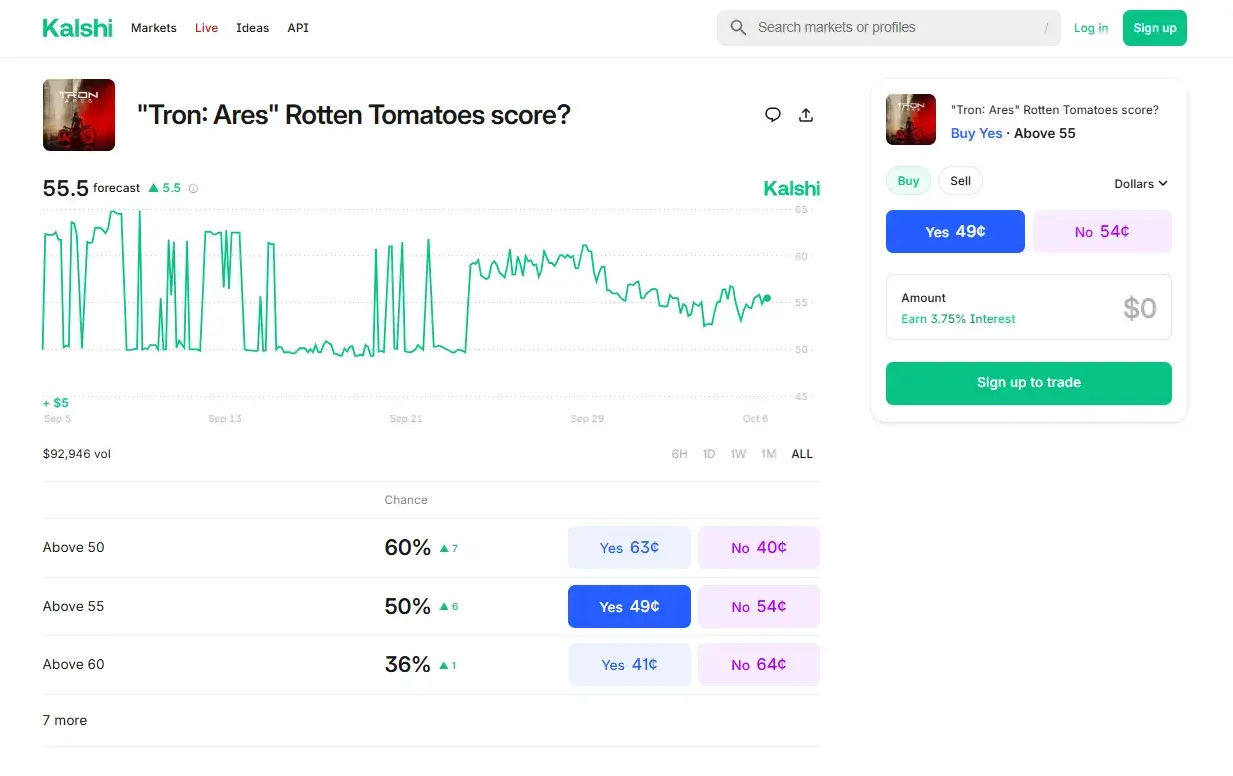Screen dimensions: 1233x776
Task: Open the Dollars currency dropdown
Action: coord(1140,184)
